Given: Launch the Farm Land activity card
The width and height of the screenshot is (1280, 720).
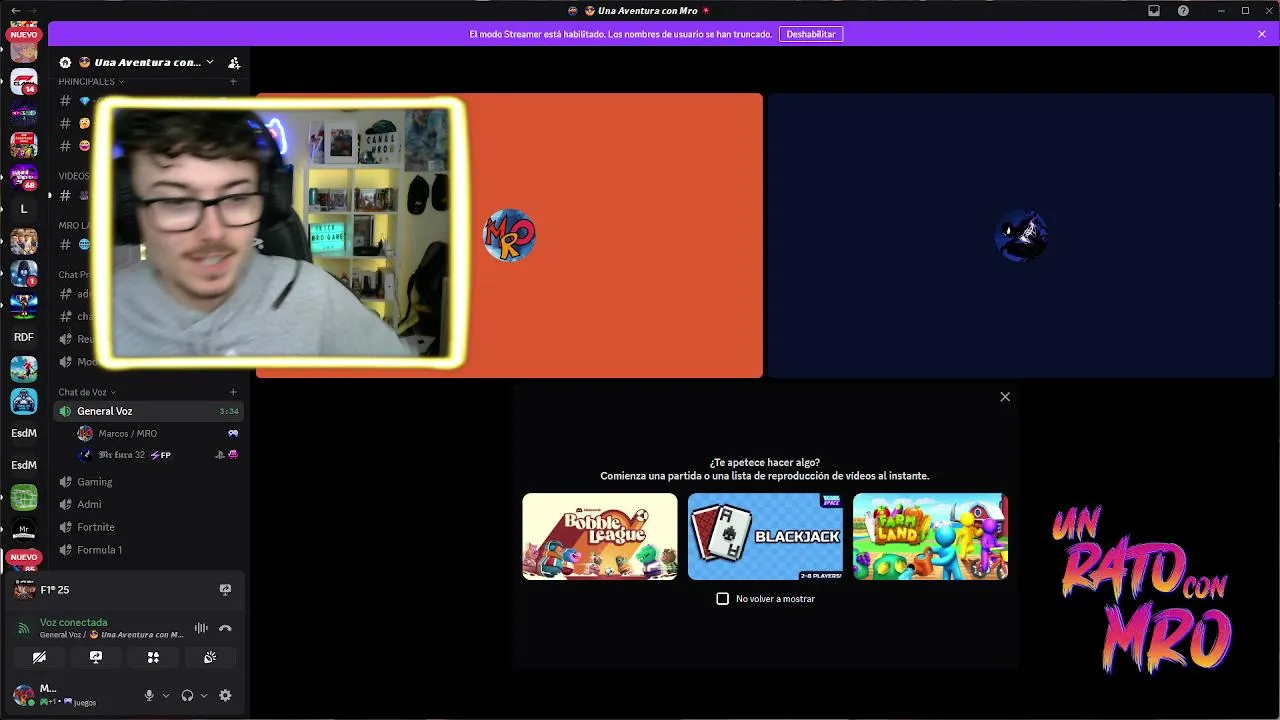Looking at the screenshot, I should click(930, 536).
